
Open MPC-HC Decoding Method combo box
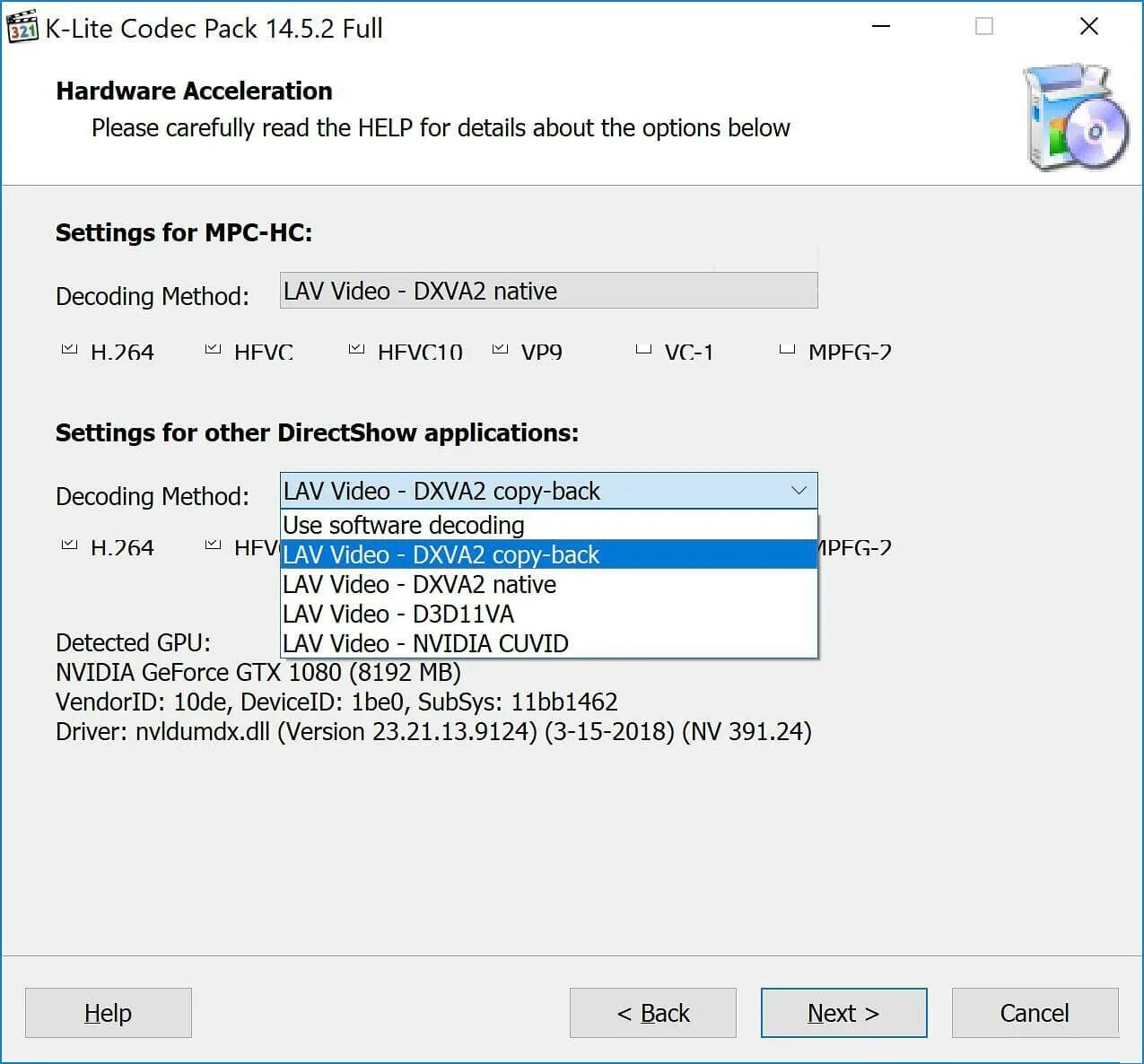tap(548, 291)
